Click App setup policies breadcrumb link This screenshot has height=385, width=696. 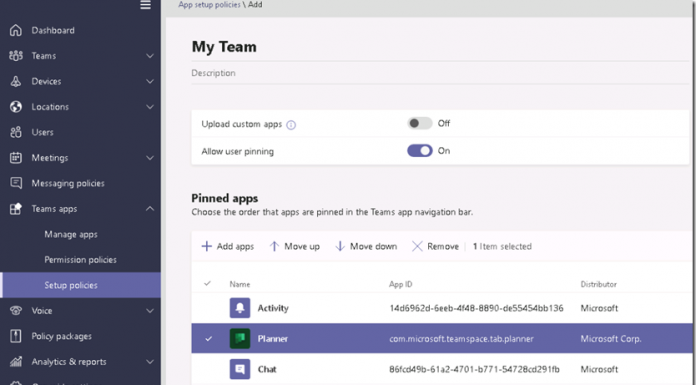[x=209, y=4]
